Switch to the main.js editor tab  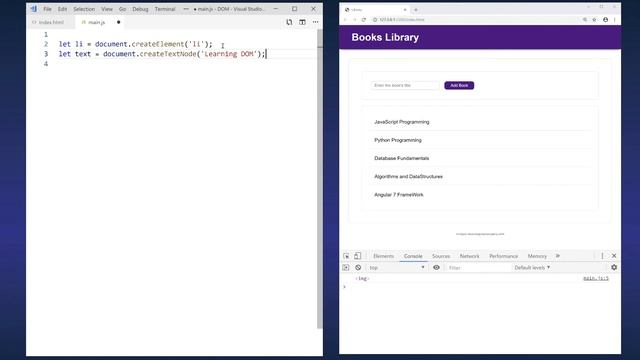(x=97, y=22)
